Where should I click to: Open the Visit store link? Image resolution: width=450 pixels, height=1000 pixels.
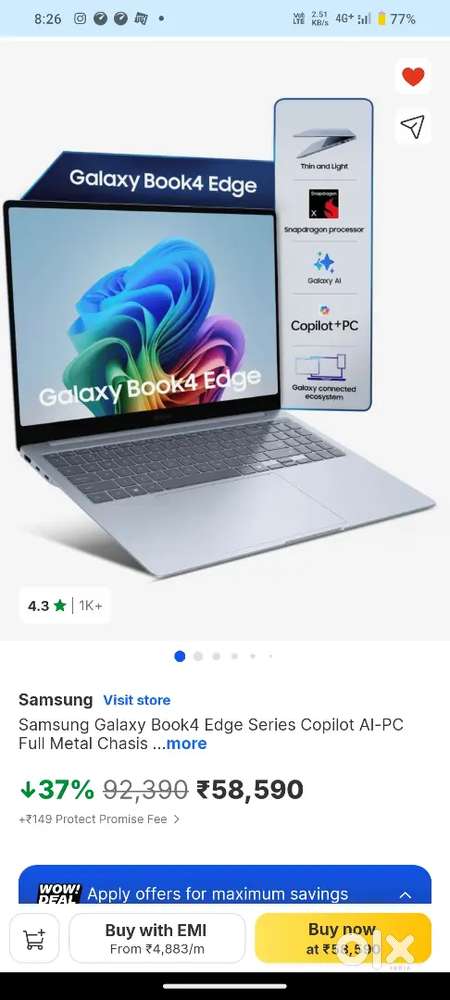[137, 700]
